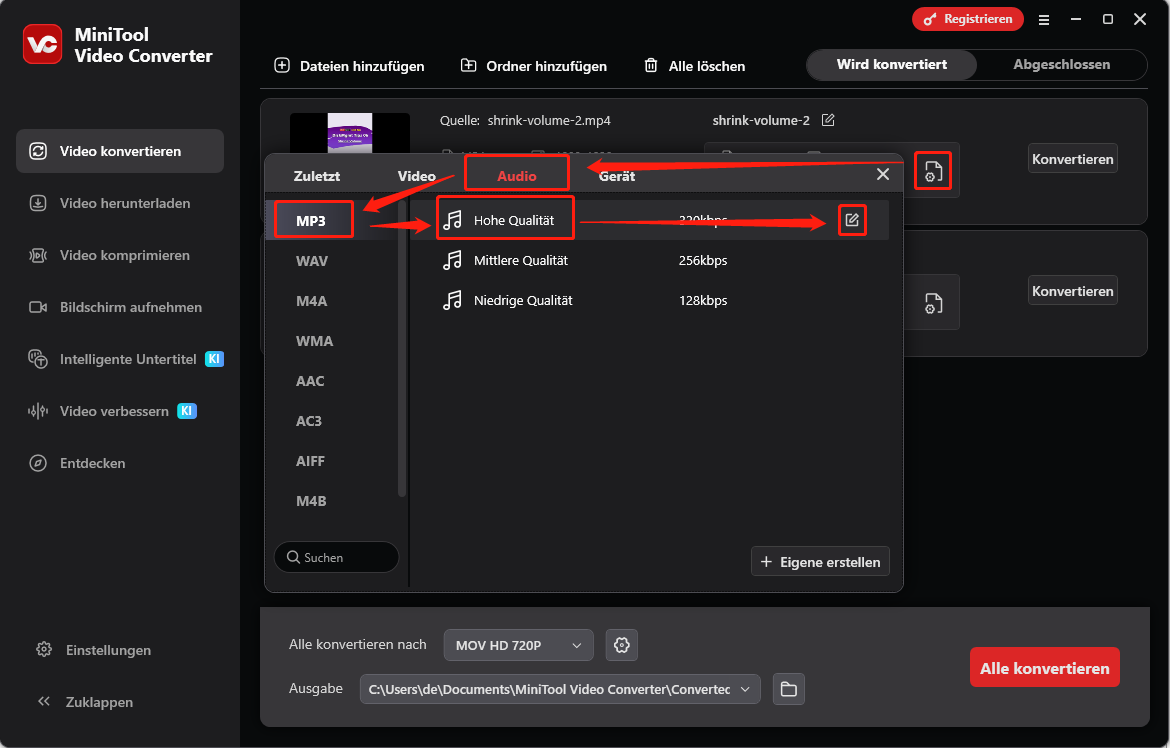Screen dimensions: 1170x748
Task: Click the 128kbps bitrate value
Action: [x=703, y=301]
